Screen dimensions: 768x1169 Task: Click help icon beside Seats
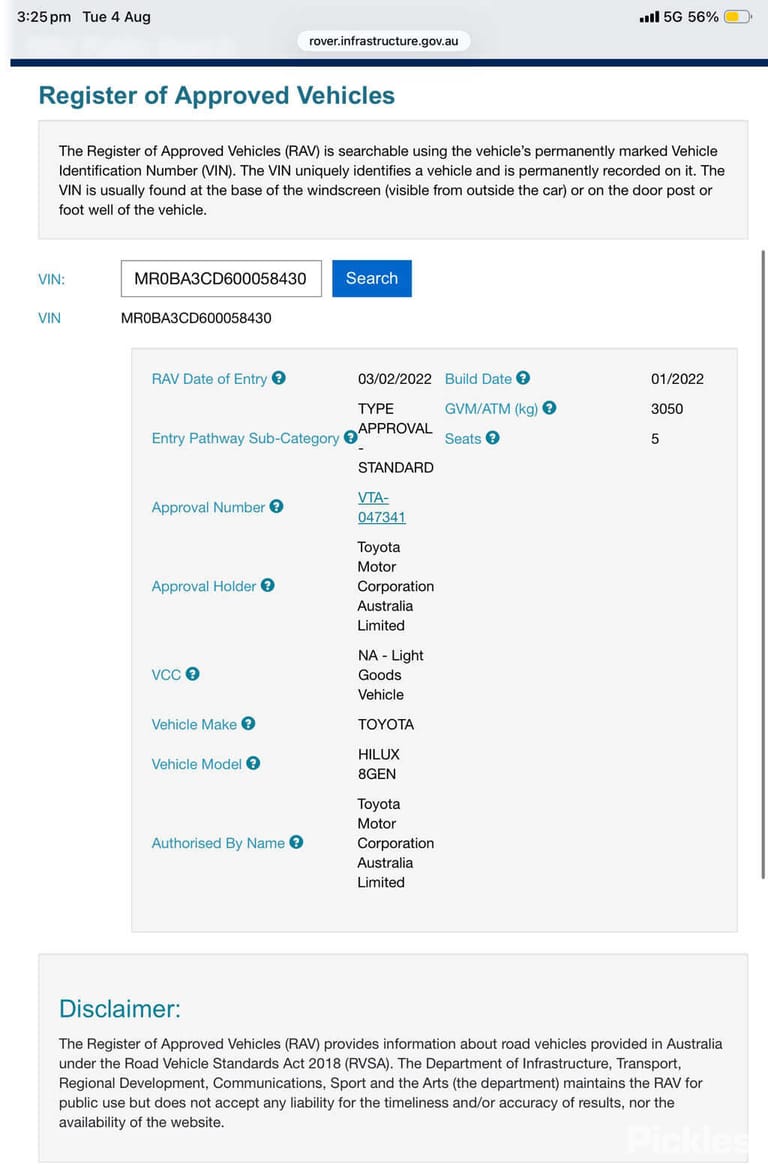pyautogui.click(x=493, y=438)
